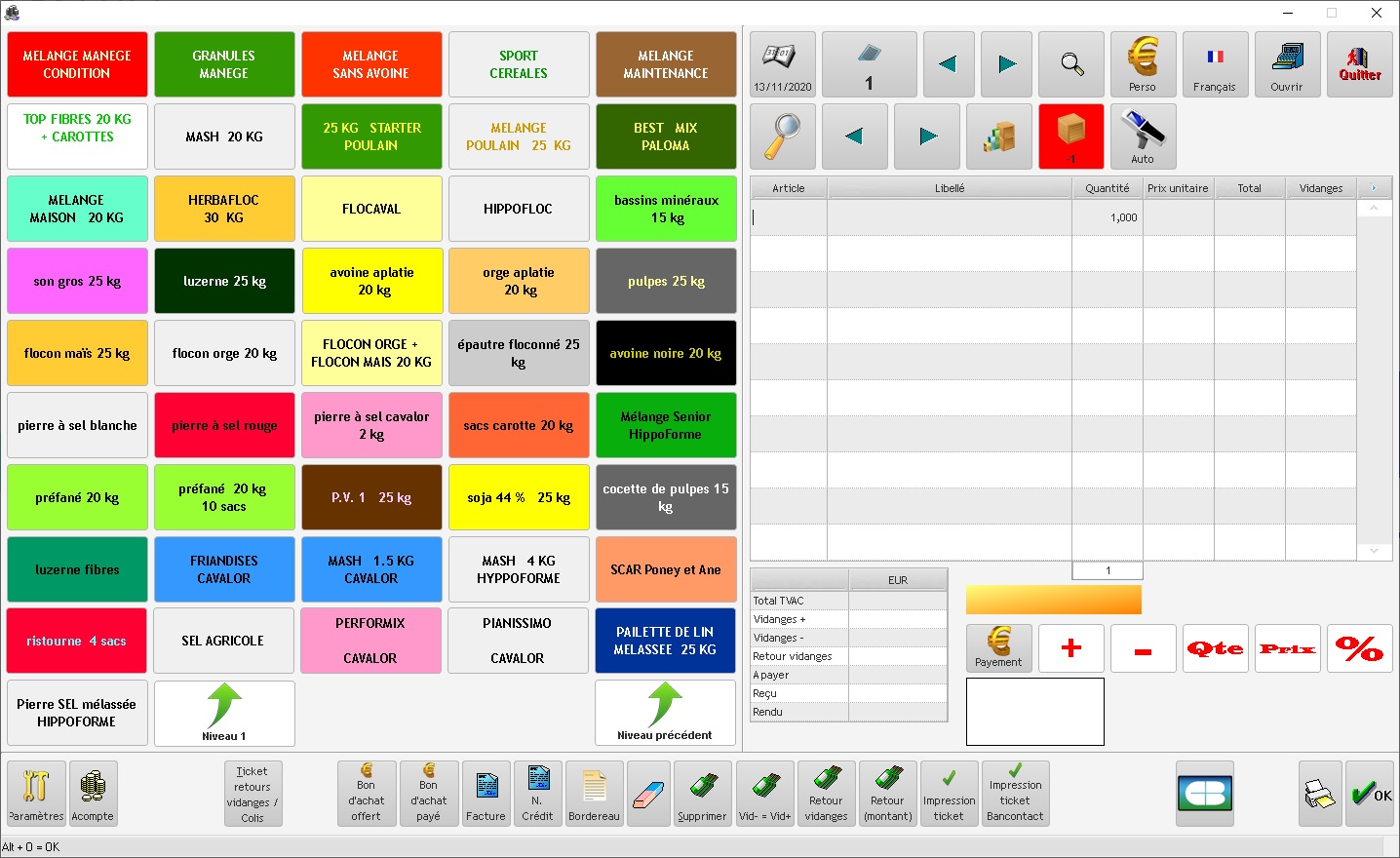Click the Quitter exit button
This screenshot has width=1400, height=858.
tap(1360, 64)
